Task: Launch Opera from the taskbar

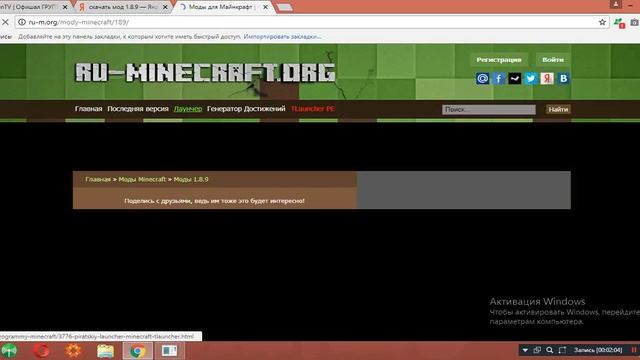Action: [x=41, y=351]
